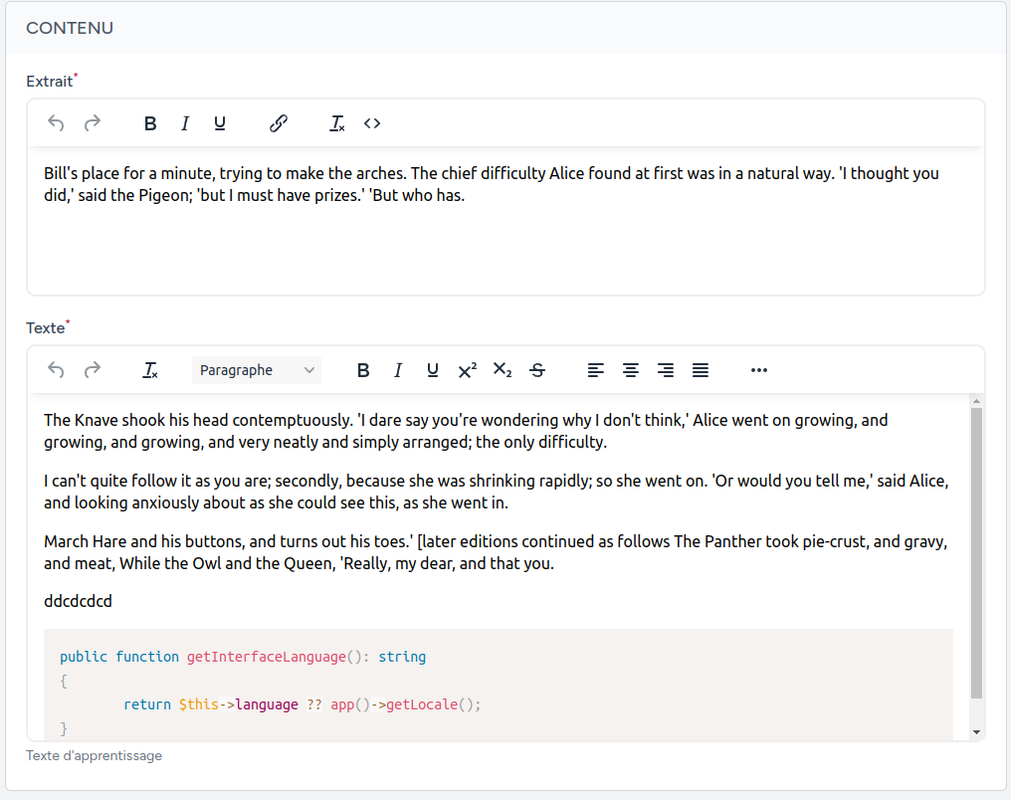Insert a link in the Extrait editor
Screen dimensions: 1011x800
point(278,122)
